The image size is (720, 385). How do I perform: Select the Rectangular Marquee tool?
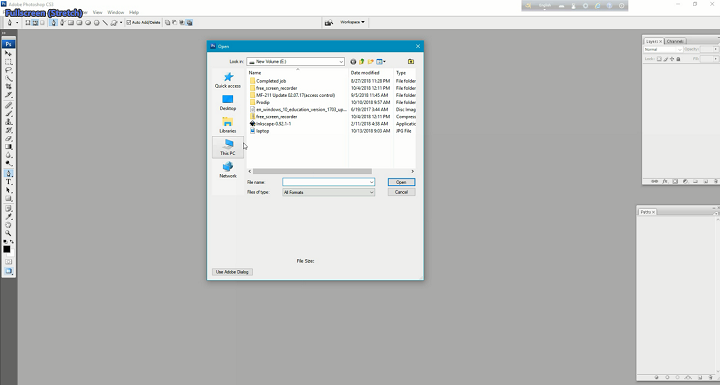pos(8,62)
